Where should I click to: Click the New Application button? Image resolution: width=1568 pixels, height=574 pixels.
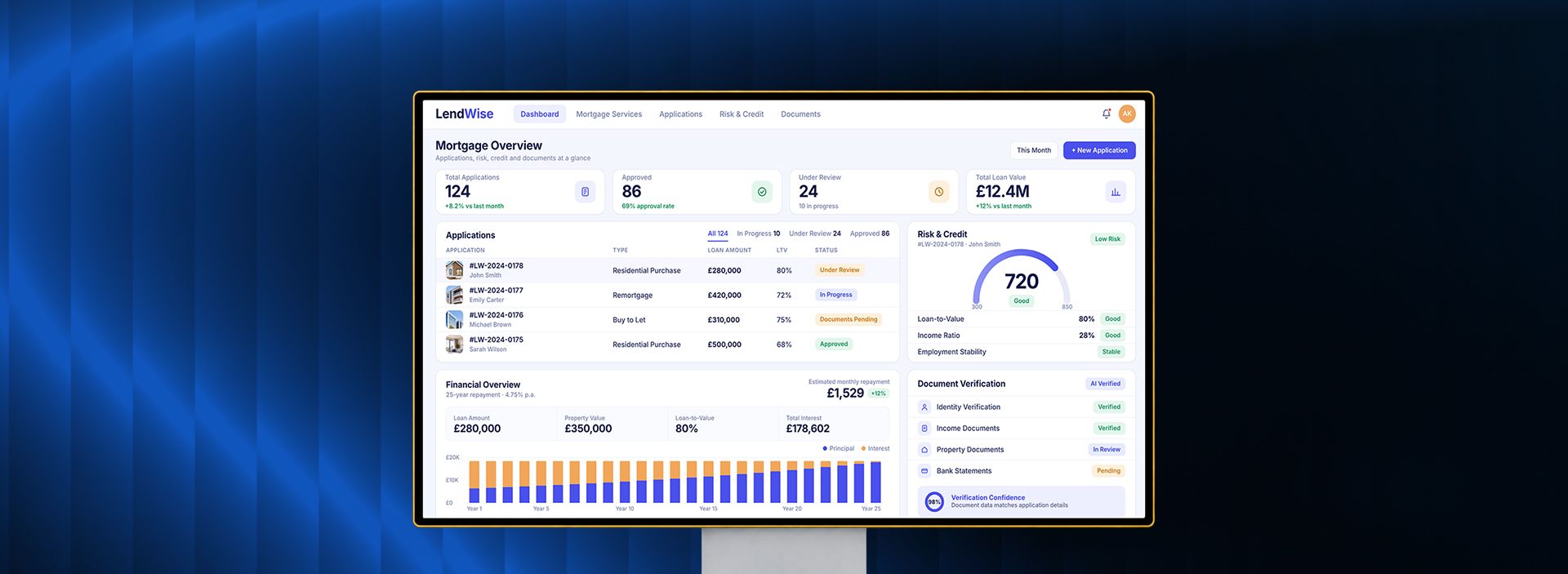[x=1099, y=150]
